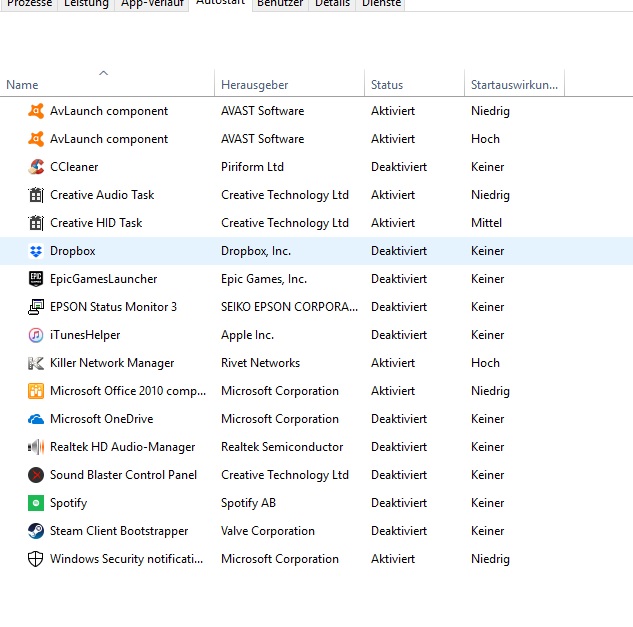The image size is (633, 627).
Task: Select Sound Blaster Control Panel name
Action: [x=123, y=475]
